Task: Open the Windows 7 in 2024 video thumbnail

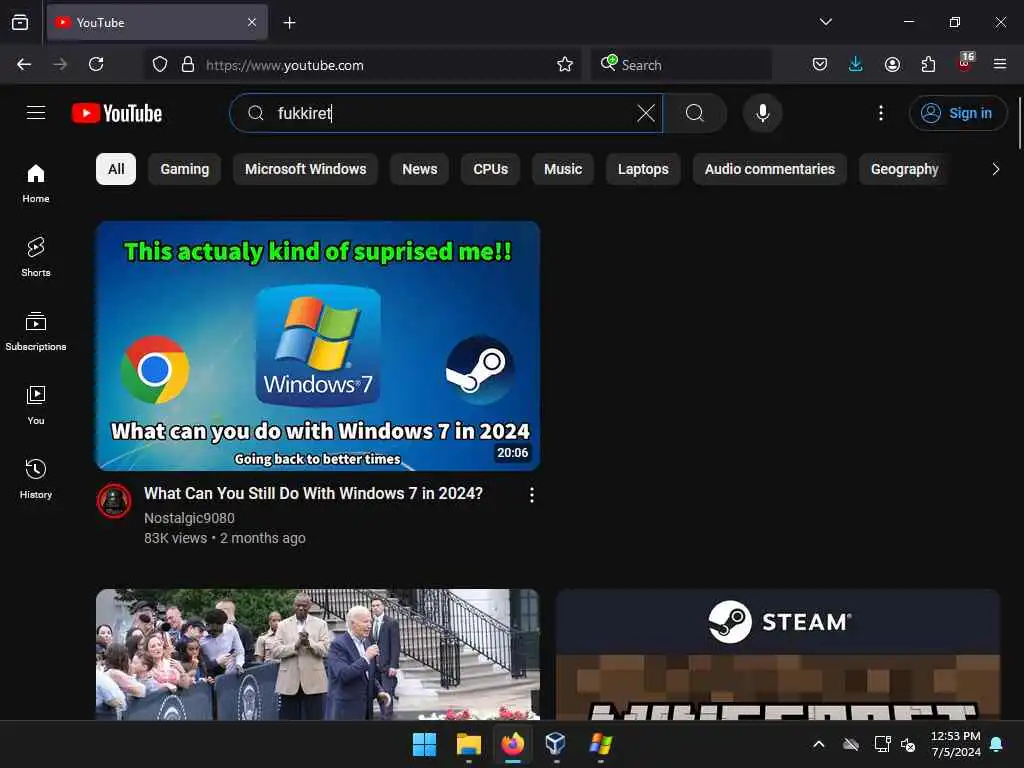Action: click(318, 345)
